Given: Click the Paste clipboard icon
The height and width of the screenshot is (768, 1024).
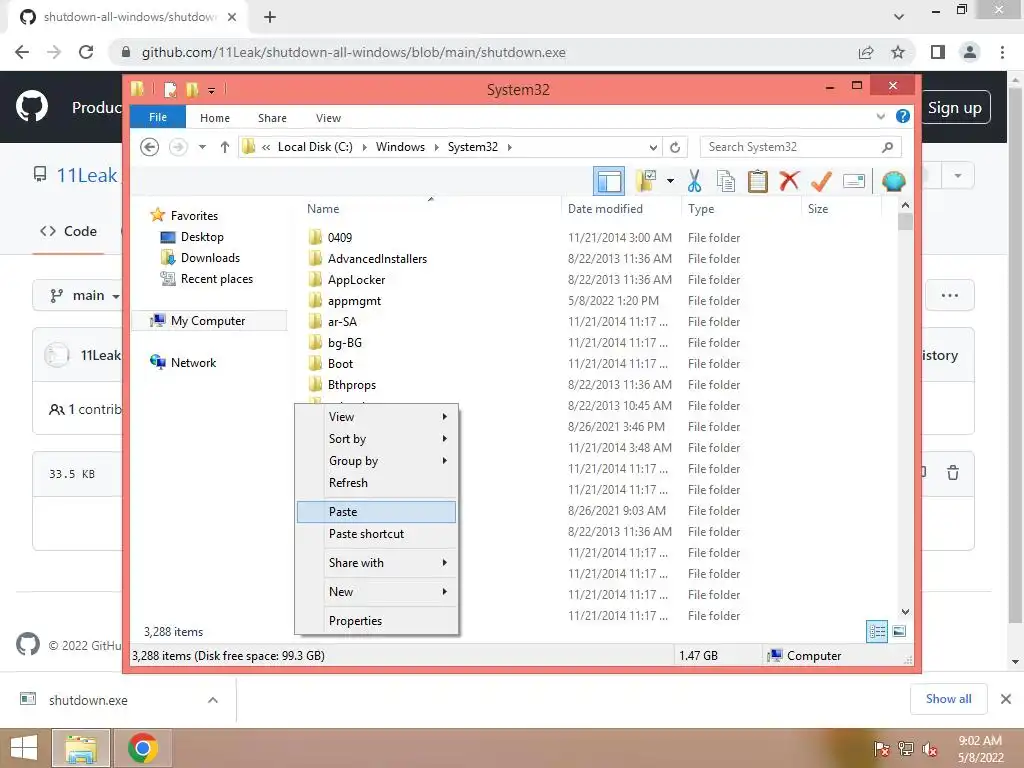Looking at the screenshot, I should tap(758, 181).
